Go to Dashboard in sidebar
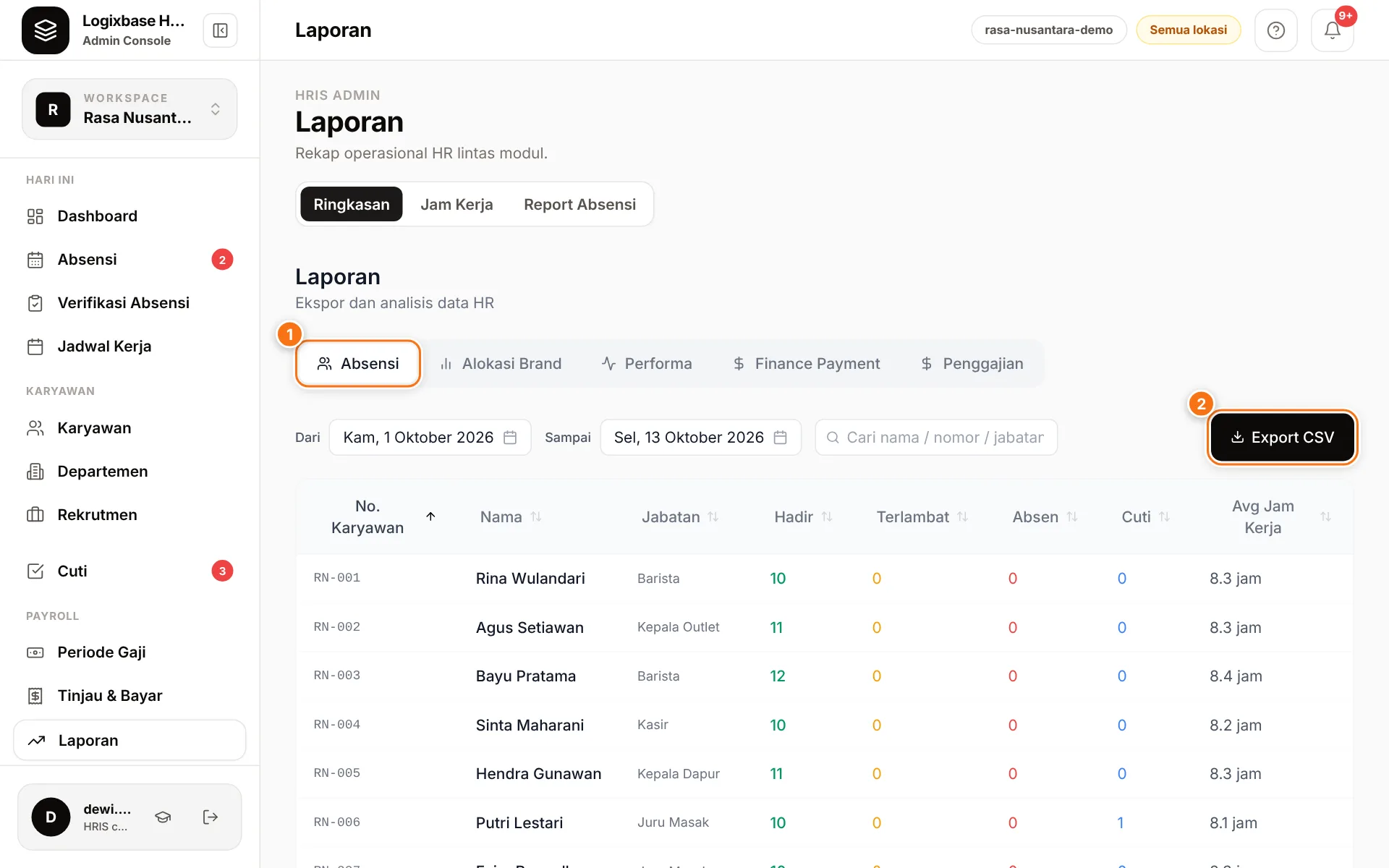Viewport: 1389px width, 868px height. pyautogui.click(x=129, y=216)
